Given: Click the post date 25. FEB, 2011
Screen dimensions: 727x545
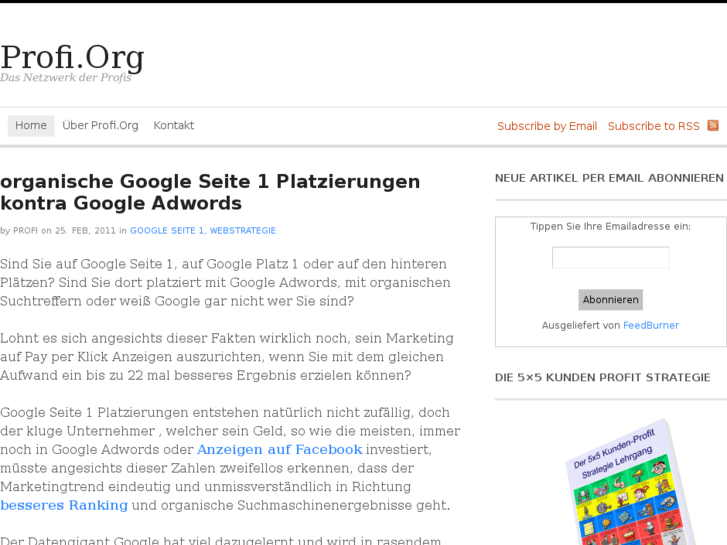Looking at the screenshot, I should coord(85,231).
